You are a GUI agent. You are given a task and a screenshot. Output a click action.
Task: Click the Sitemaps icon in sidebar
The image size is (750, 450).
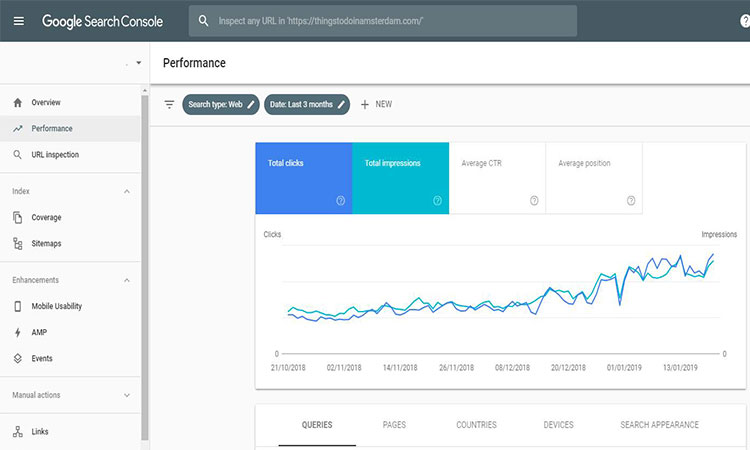coord(18,243)
